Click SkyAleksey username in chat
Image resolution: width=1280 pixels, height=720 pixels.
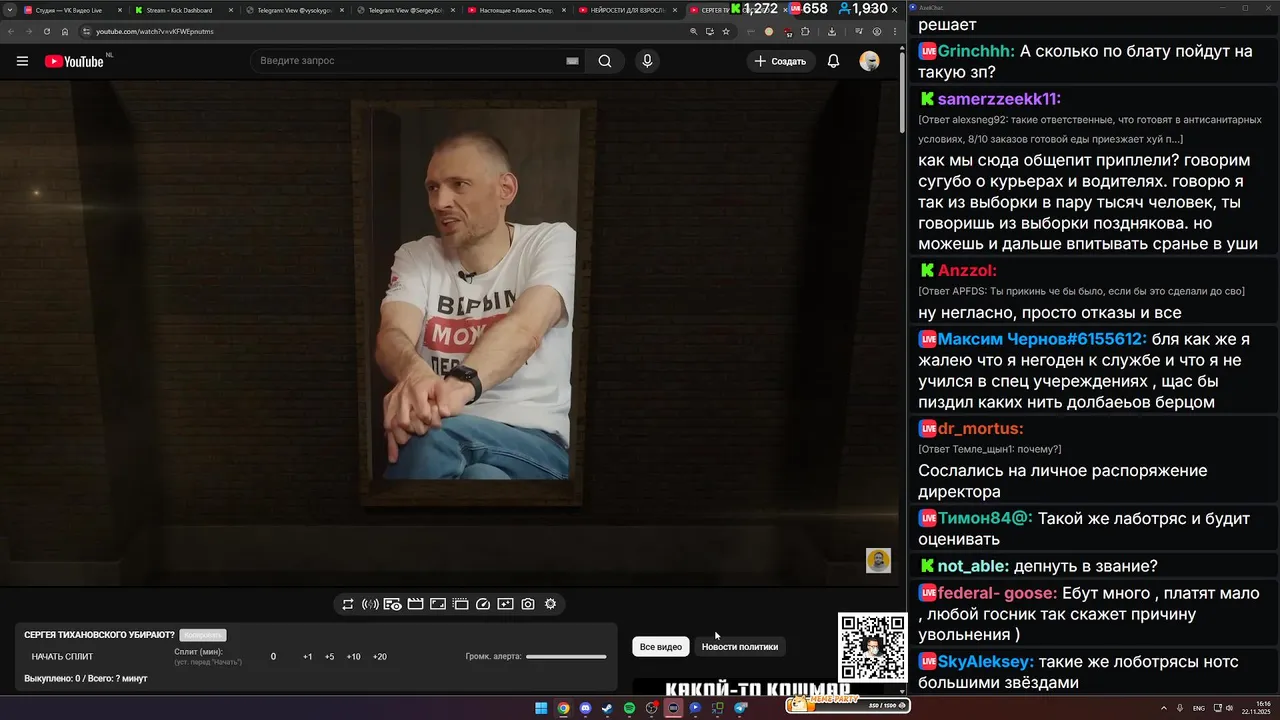[x=986, y=661]
